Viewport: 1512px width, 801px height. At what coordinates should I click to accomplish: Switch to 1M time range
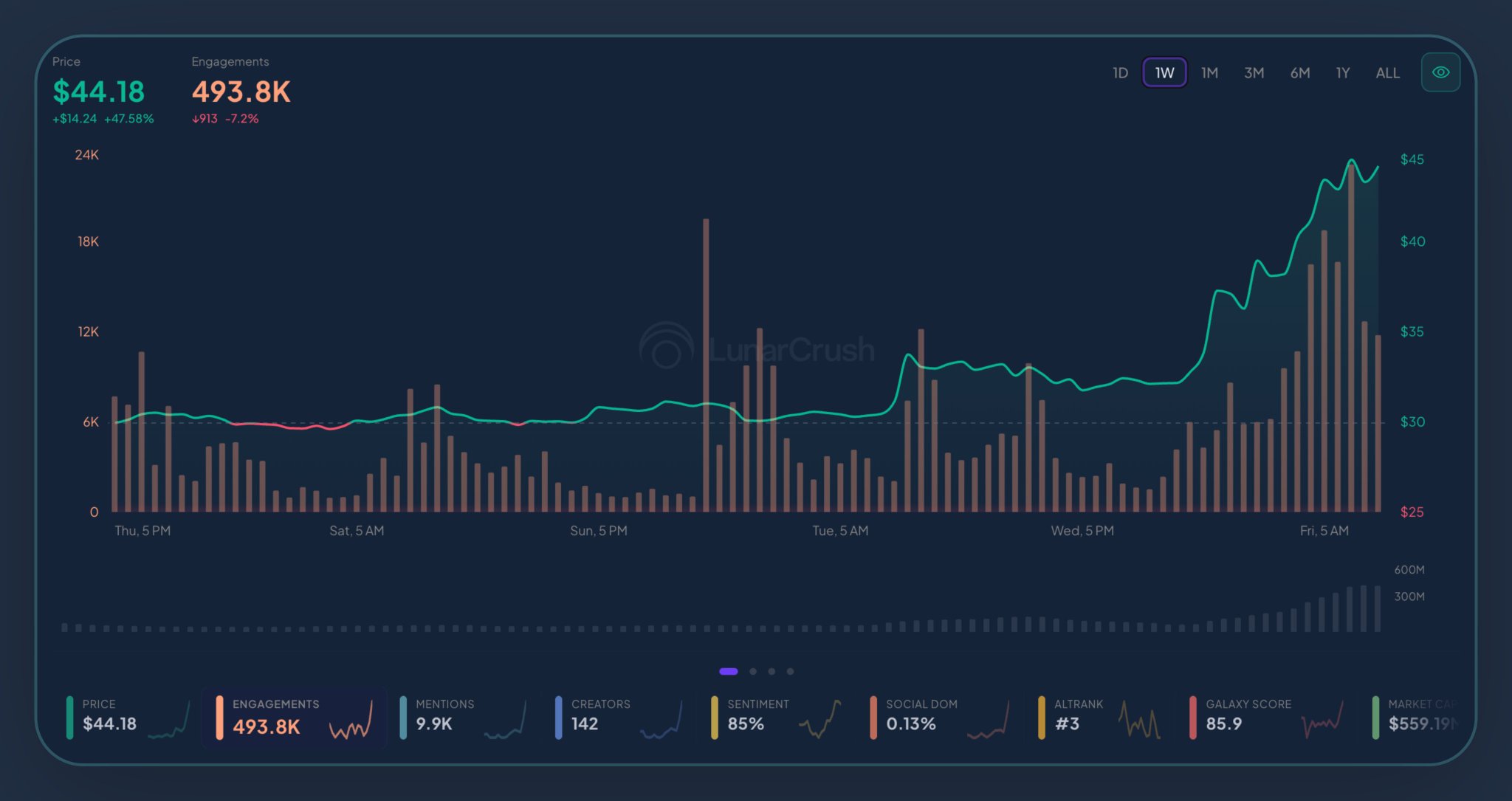point(1209,72)
